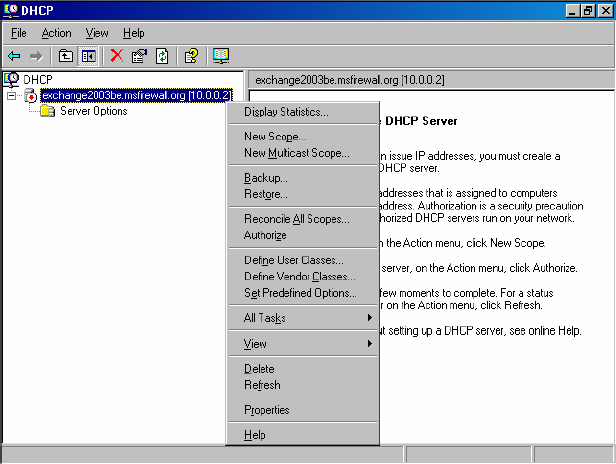The height and width of the screenshot is (464, 616).
Task: Expand the All Tasks submenu arrow
Action: click(369, 317)
